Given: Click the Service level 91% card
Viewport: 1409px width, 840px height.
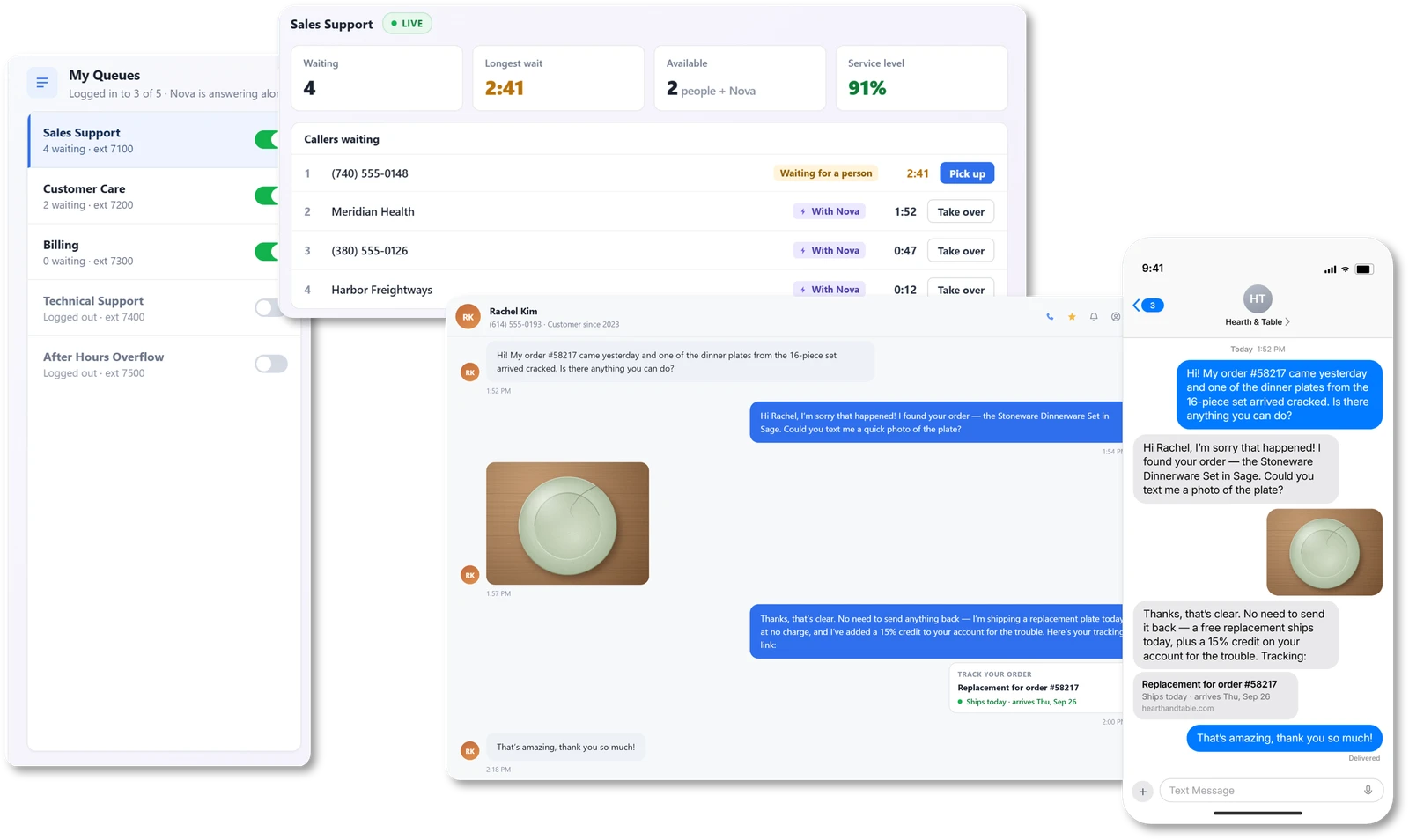Looking at the screenshot, I should [921, 78].
